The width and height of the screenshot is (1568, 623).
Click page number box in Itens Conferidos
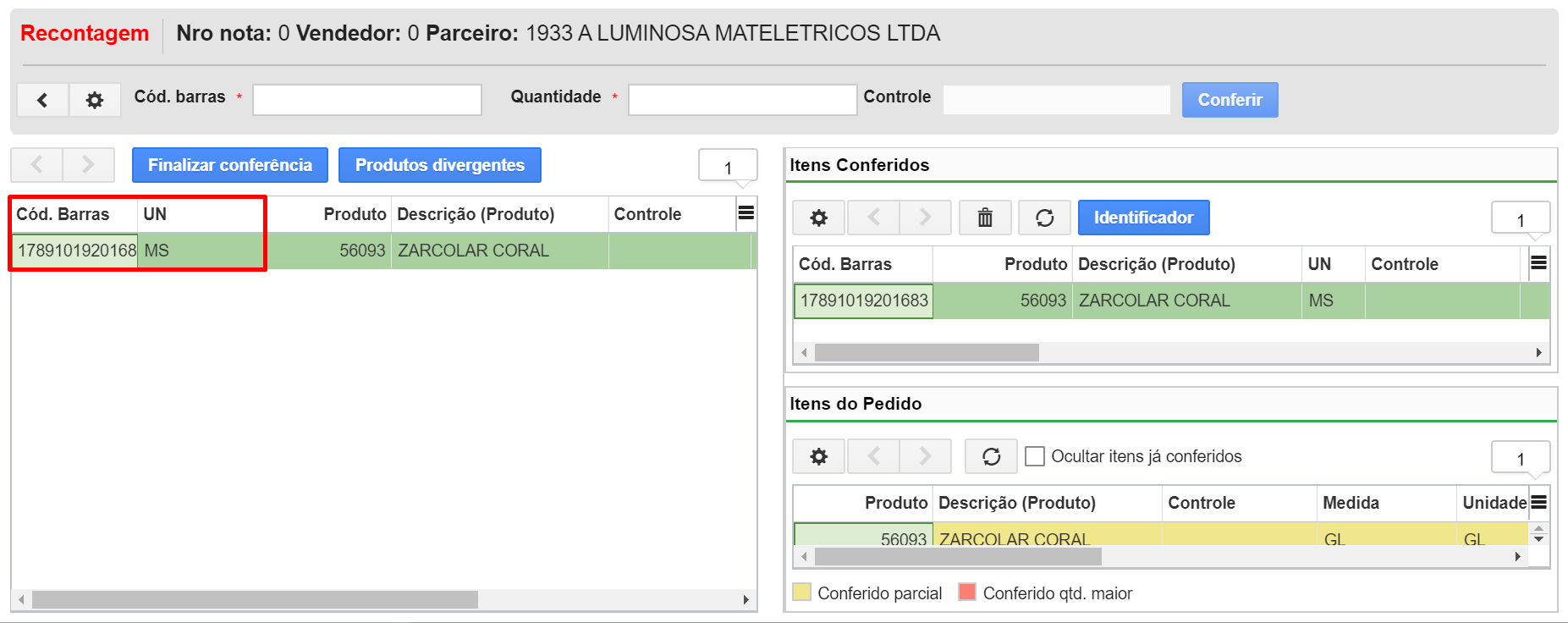point(1520,219)
